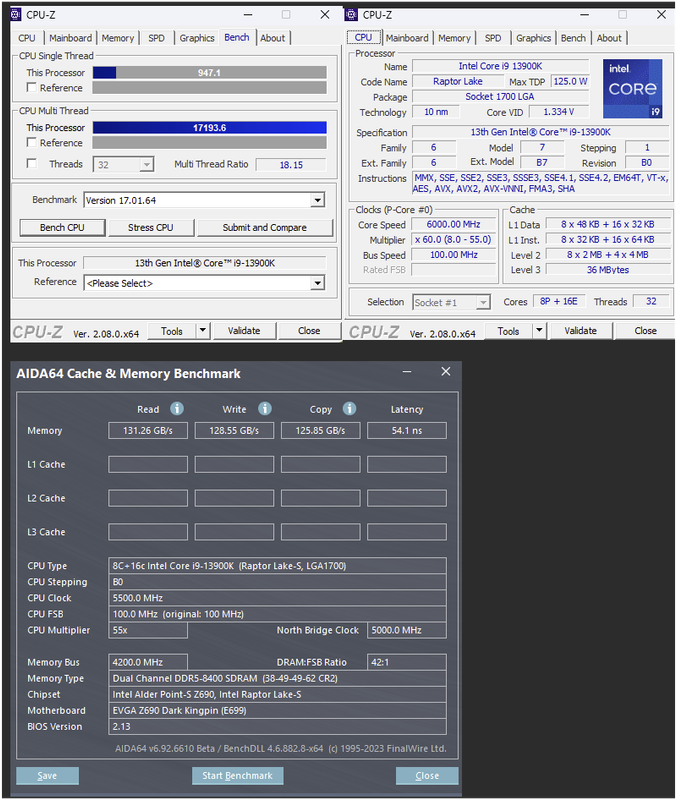Expand Tools dropdown arrow in Bench window

tap(203, 331)
